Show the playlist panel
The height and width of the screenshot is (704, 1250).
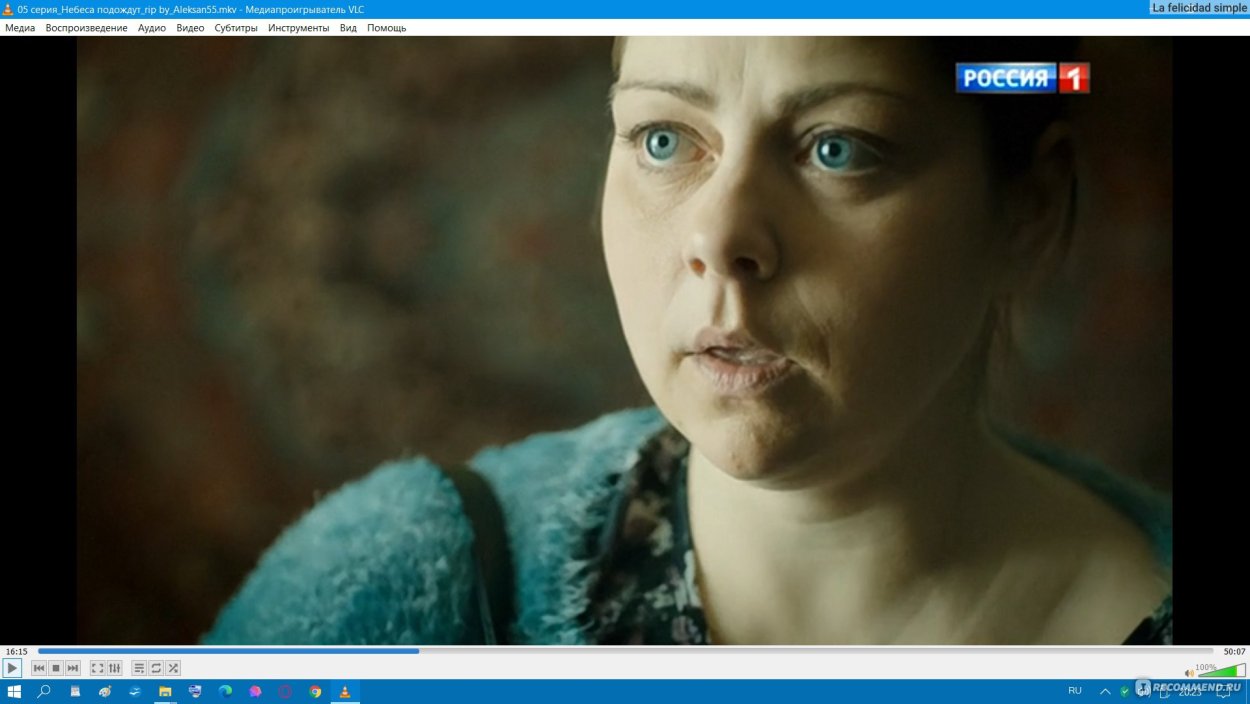tap(139, 668)
